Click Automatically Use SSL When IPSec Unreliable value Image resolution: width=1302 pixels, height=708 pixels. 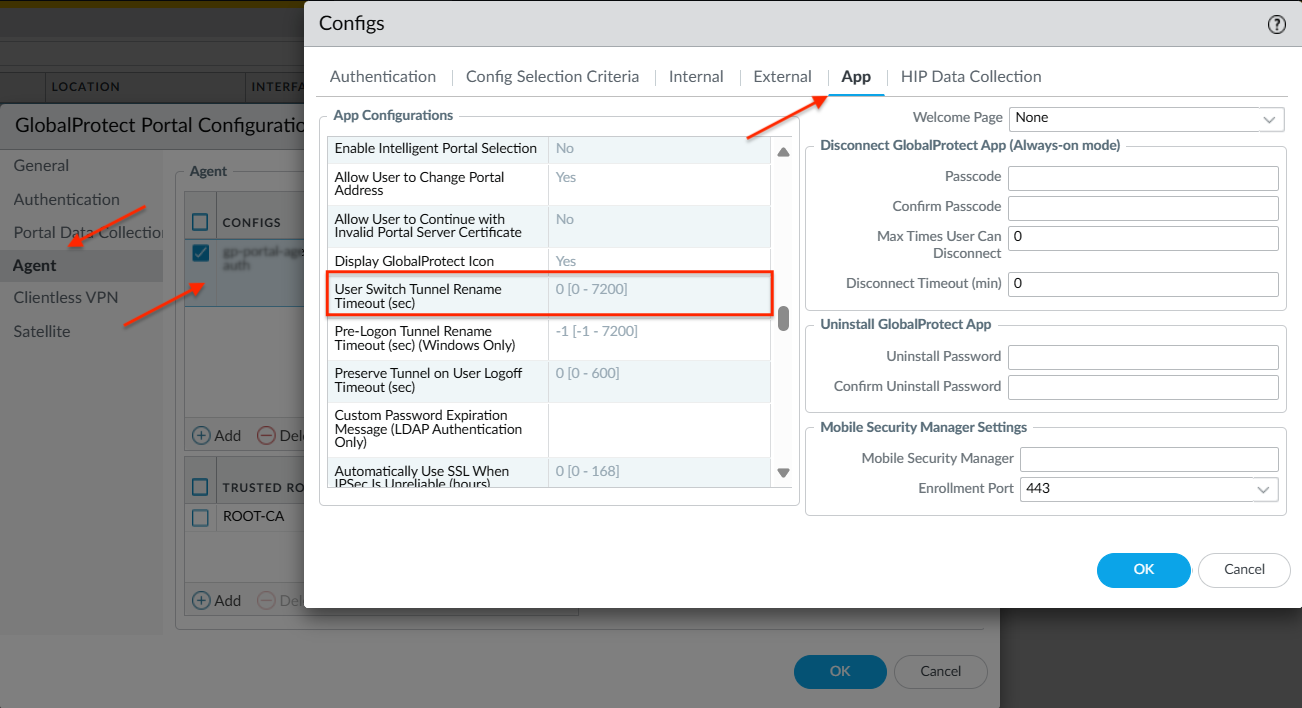pyautogui.click(x=659, y=473)
